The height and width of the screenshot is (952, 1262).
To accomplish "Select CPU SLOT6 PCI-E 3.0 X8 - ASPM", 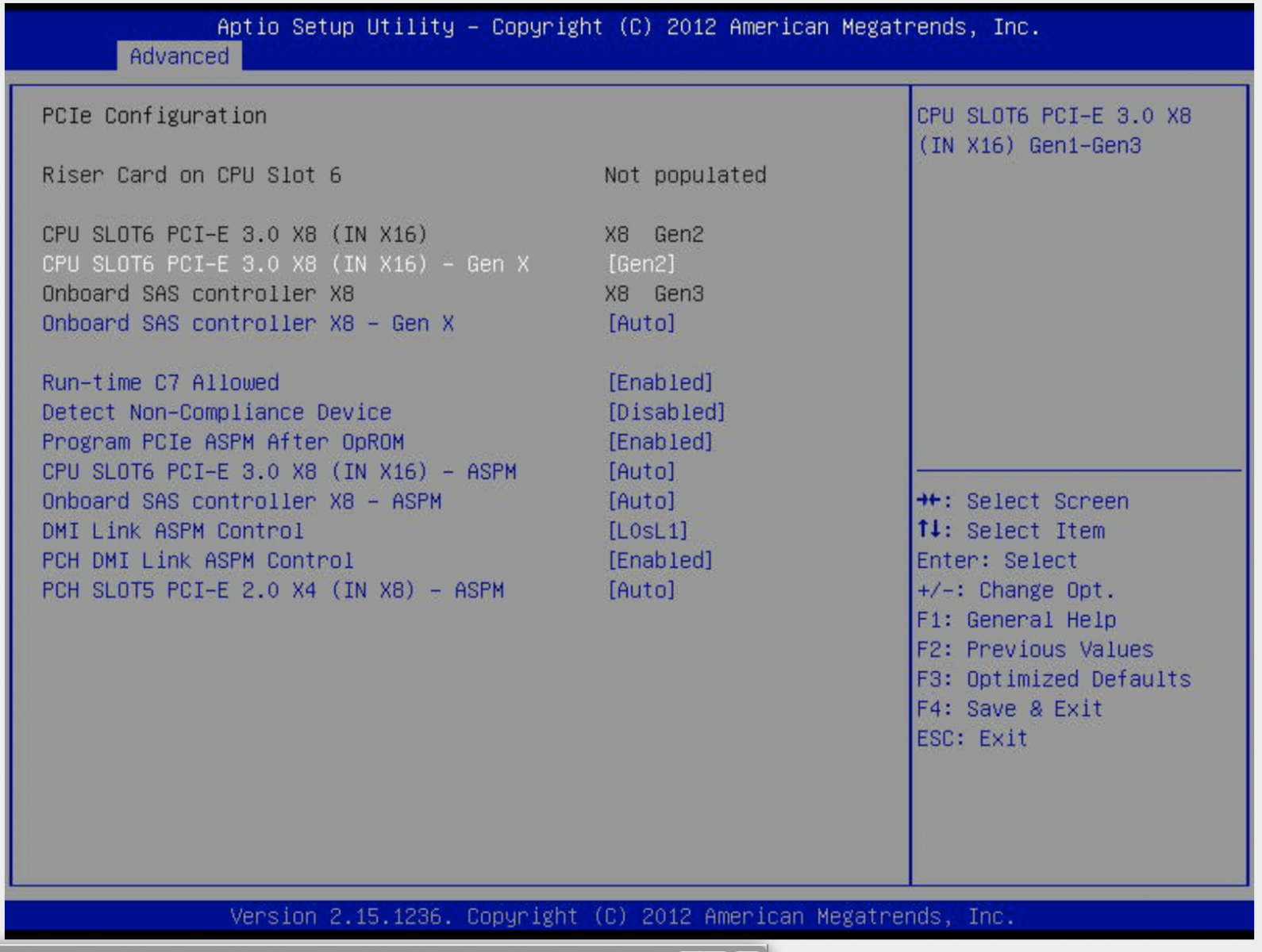I will click(x=279, y=472).
